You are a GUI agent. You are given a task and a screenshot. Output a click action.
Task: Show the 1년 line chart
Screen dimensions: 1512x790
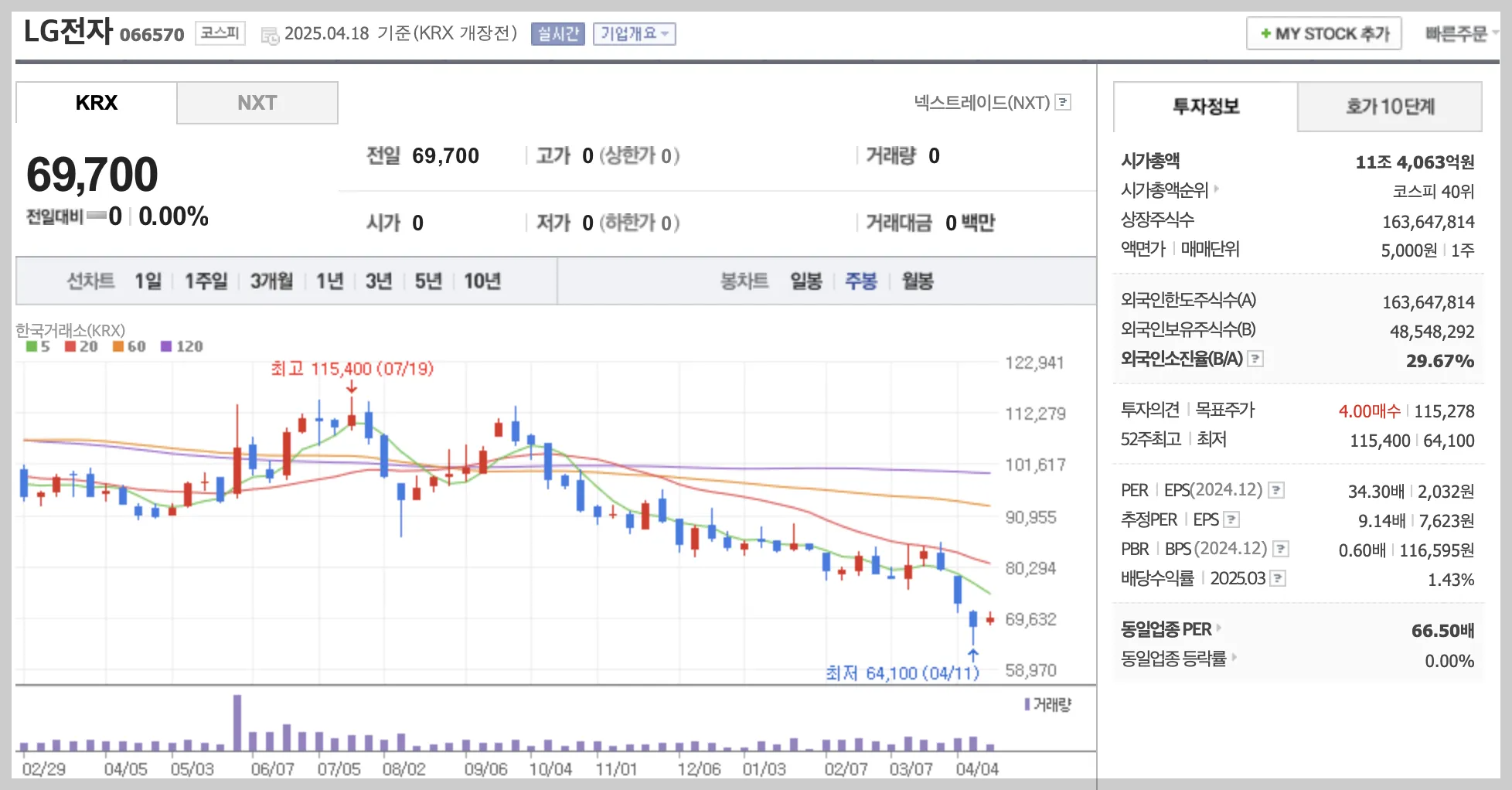[x=330, y=281]
